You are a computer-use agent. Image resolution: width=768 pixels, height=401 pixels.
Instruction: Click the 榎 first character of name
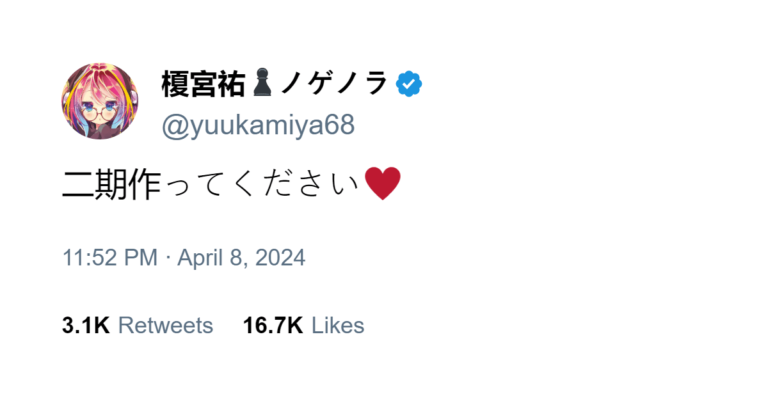[175, 84]
